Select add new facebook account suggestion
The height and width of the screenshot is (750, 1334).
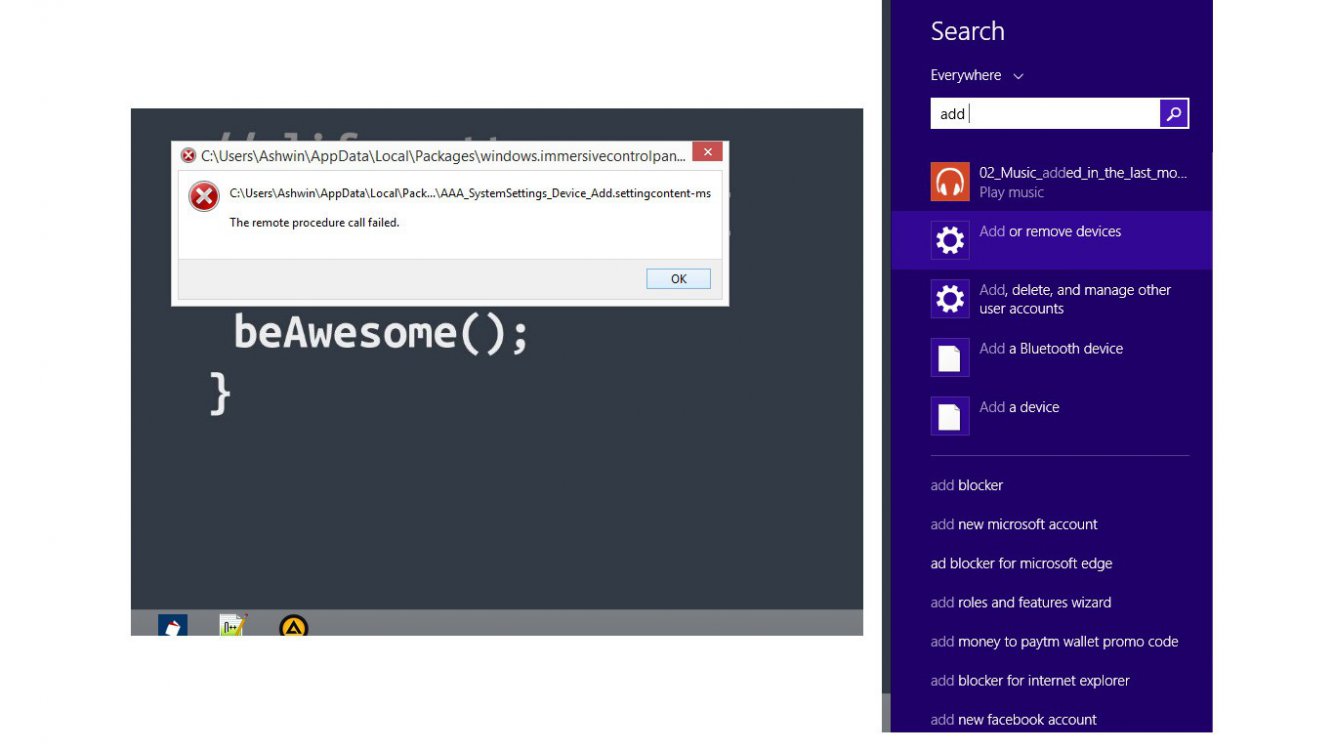coord(1013,720)
